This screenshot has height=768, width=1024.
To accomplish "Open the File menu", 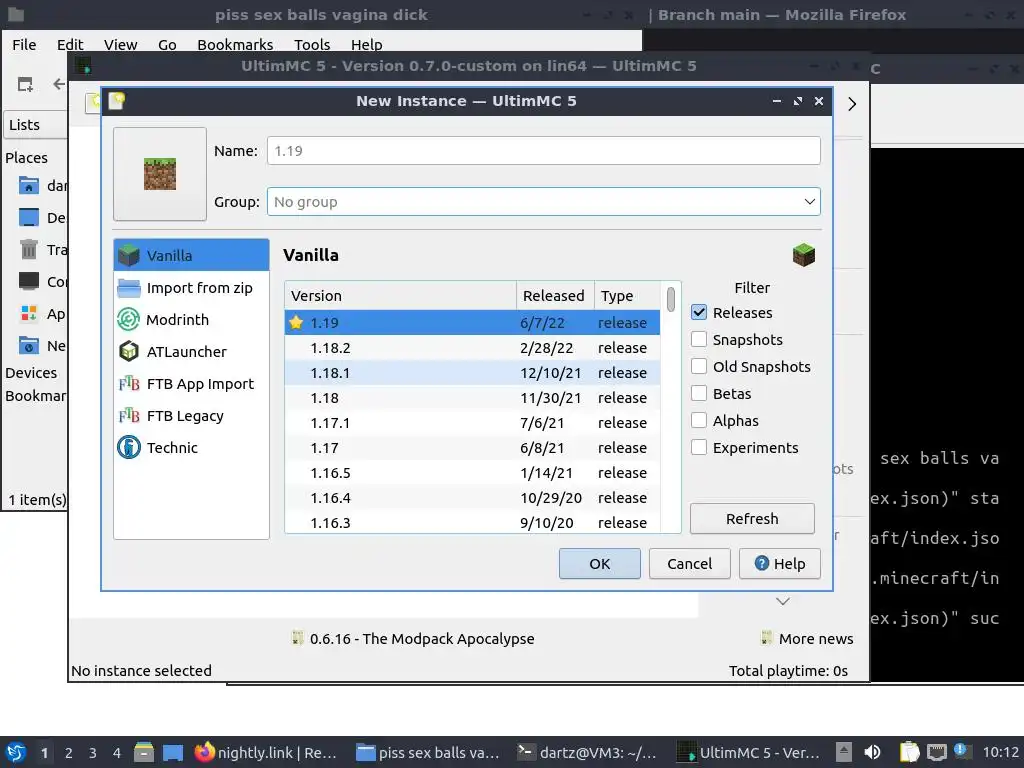I will [24, 44].
